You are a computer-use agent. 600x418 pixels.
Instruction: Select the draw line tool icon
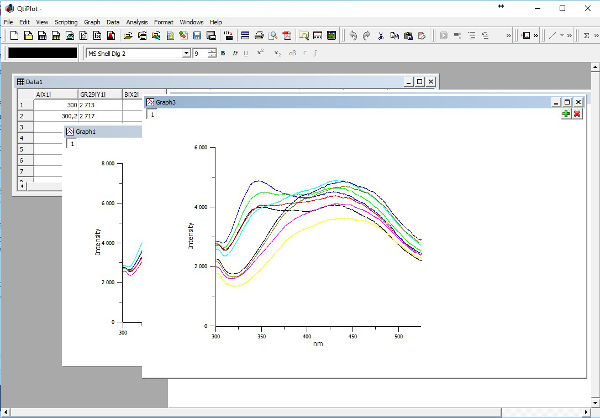pyautogui.click(x=554, y=35)
